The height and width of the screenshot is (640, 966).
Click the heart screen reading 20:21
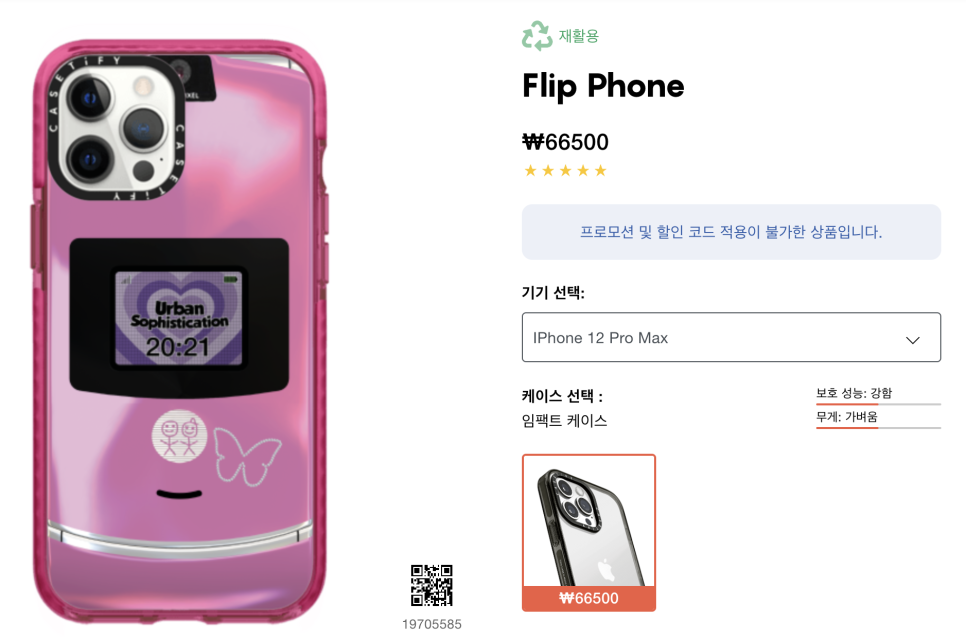179,318
